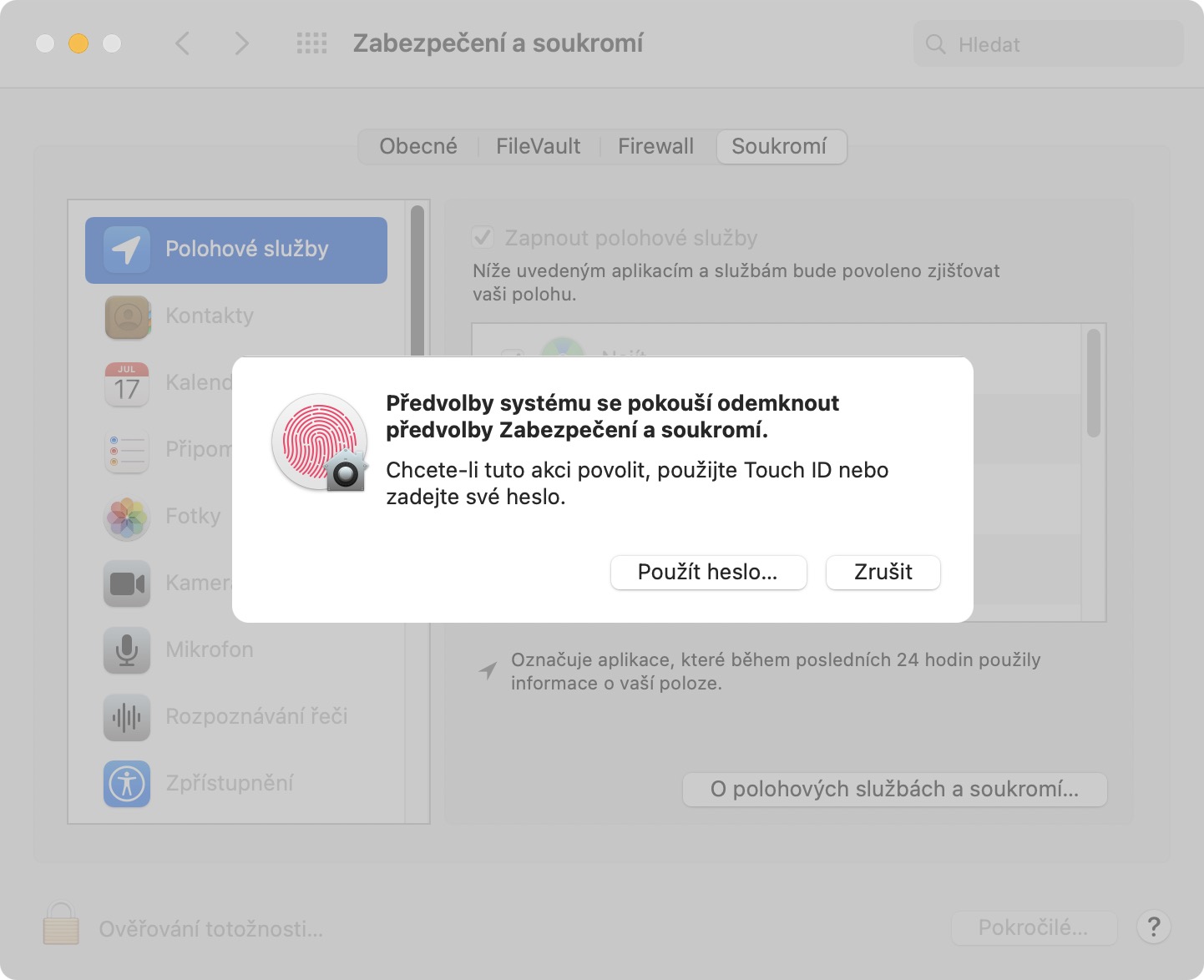The image size is (1204, 980).
Task: Click the app list scrollbar thumb
Action: 1094,383
